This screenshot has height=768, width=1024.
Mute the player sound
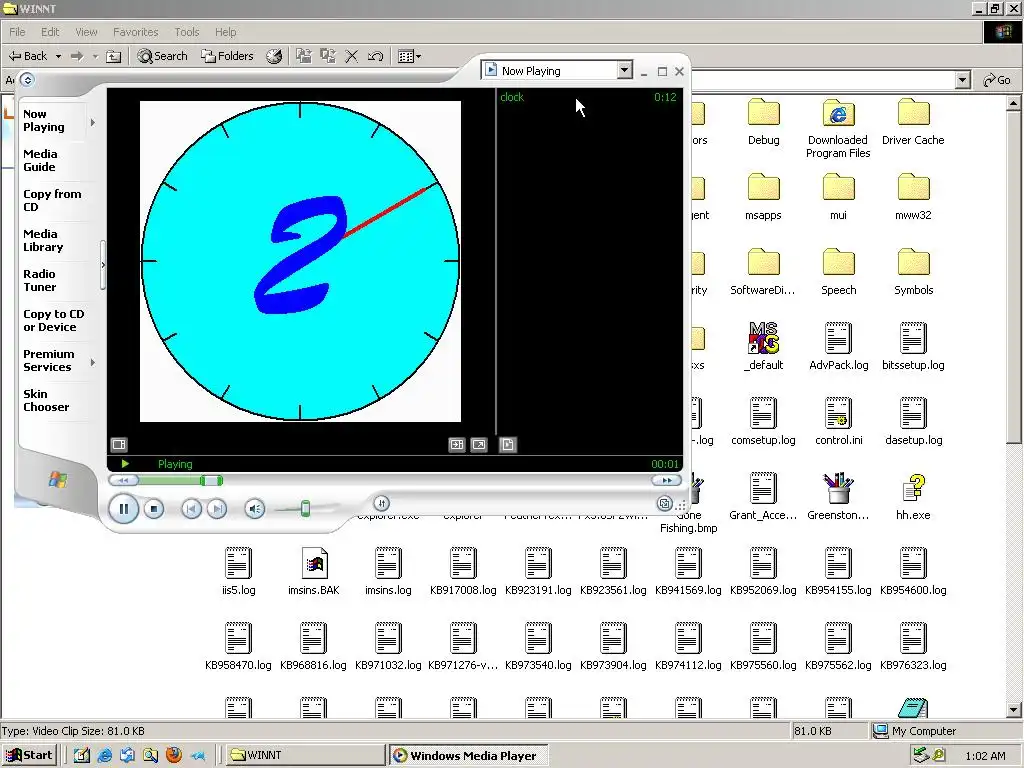click(255, 509)
